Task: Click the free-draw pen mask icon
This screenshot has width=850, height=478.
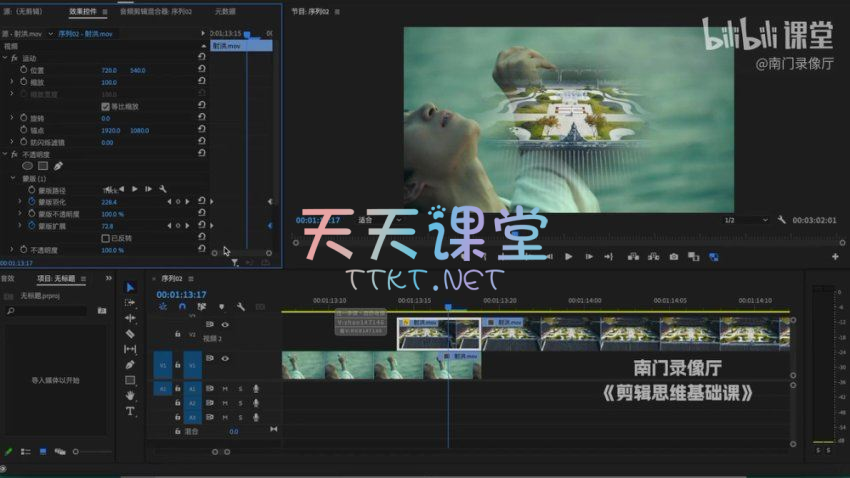Action: coord(58,166)
